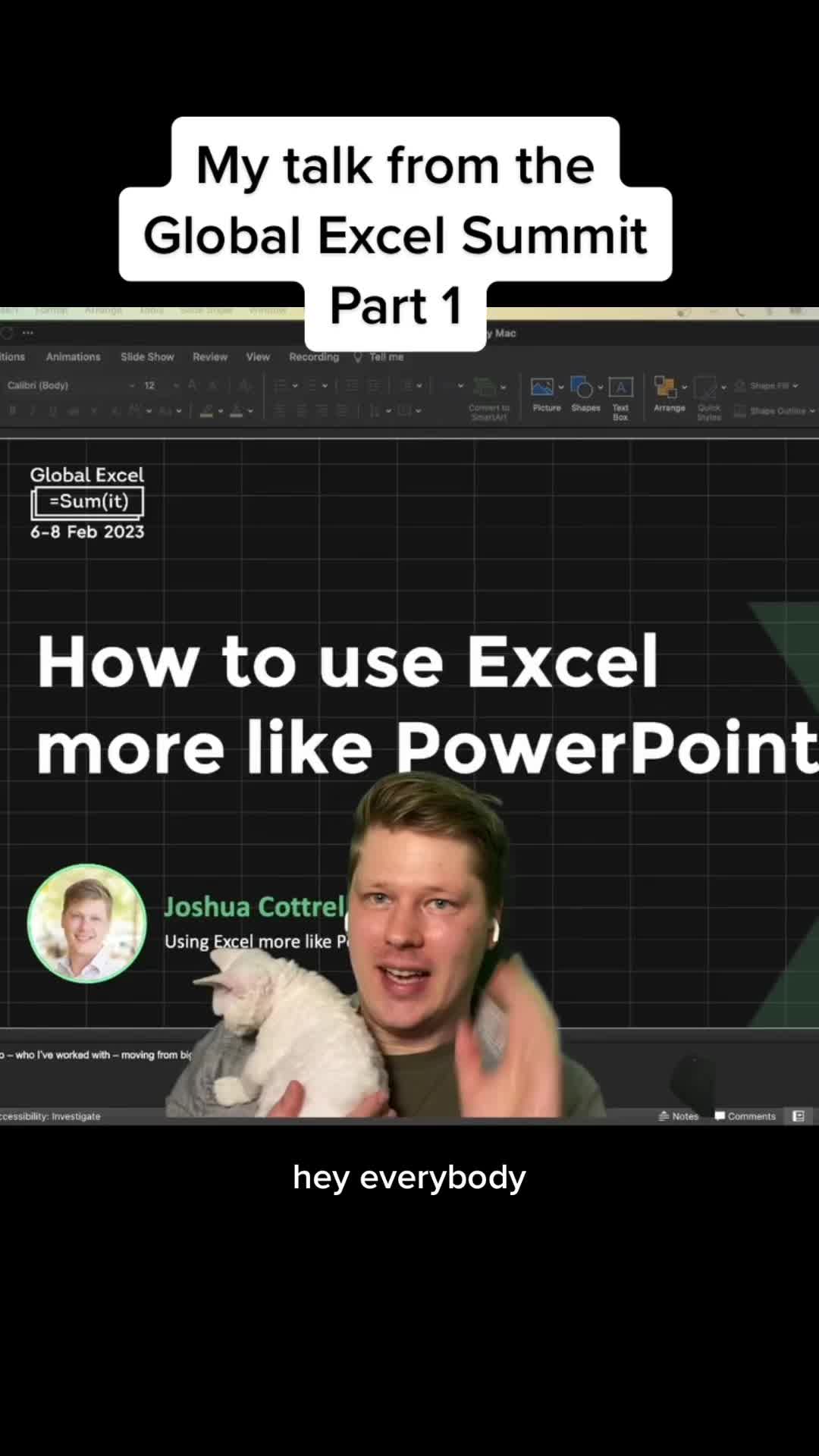
Task: Click the Shape Outline button
Action: pos(773,411)
